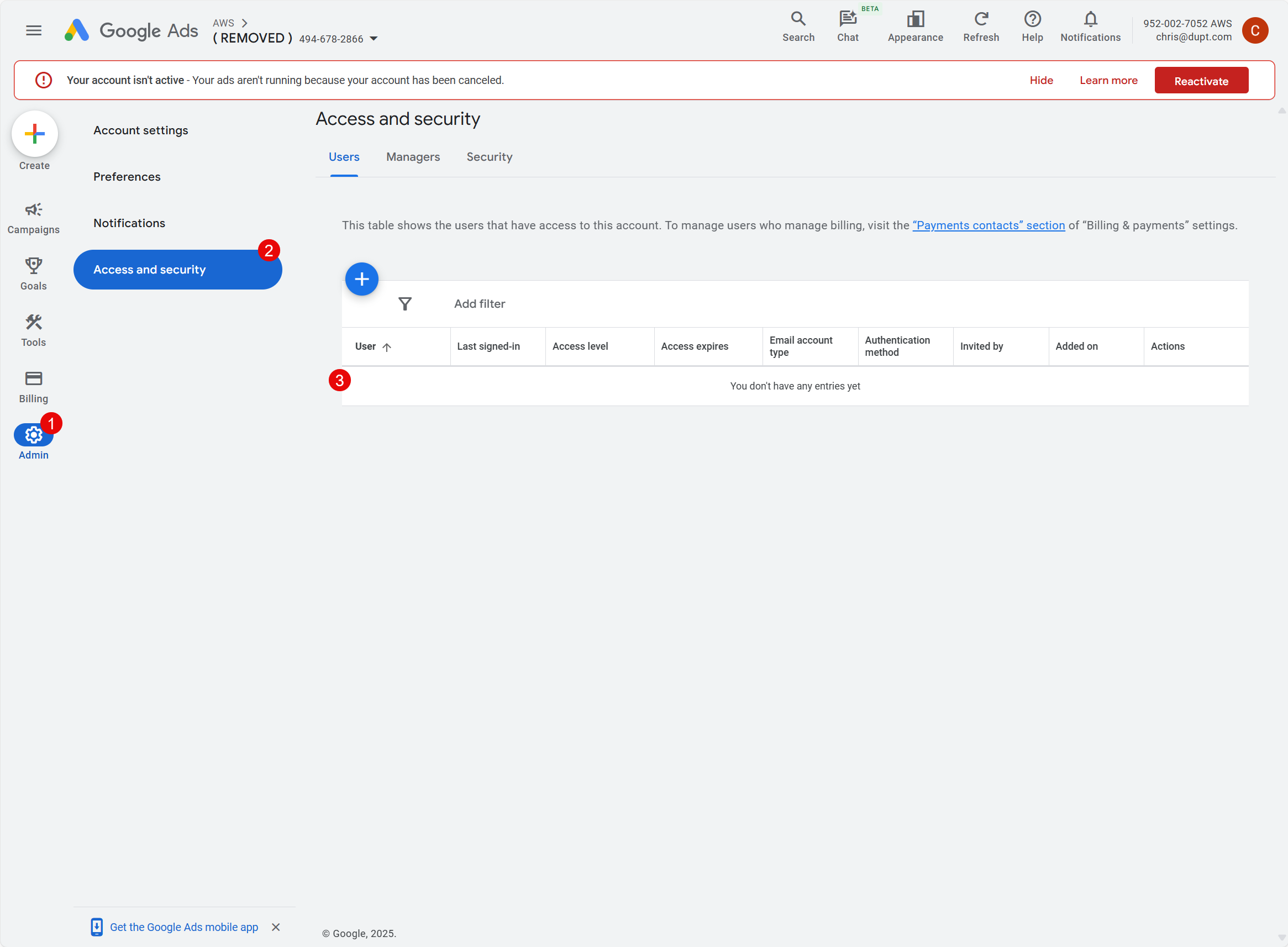
Task: Open the hamburger main menu
Action: tap(34, 30)
